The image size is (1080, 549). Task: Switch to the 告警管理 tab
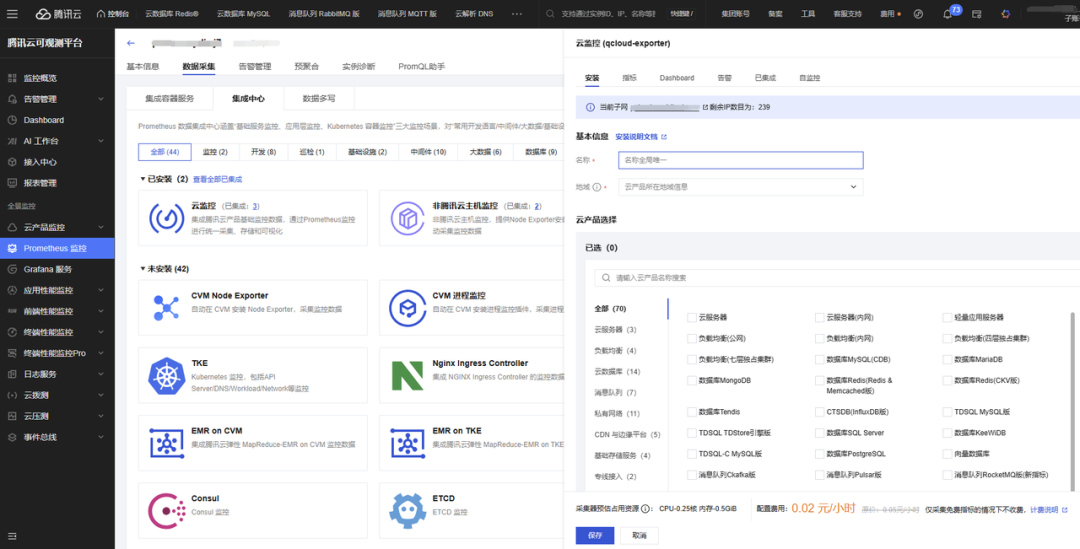pos(255,67)
